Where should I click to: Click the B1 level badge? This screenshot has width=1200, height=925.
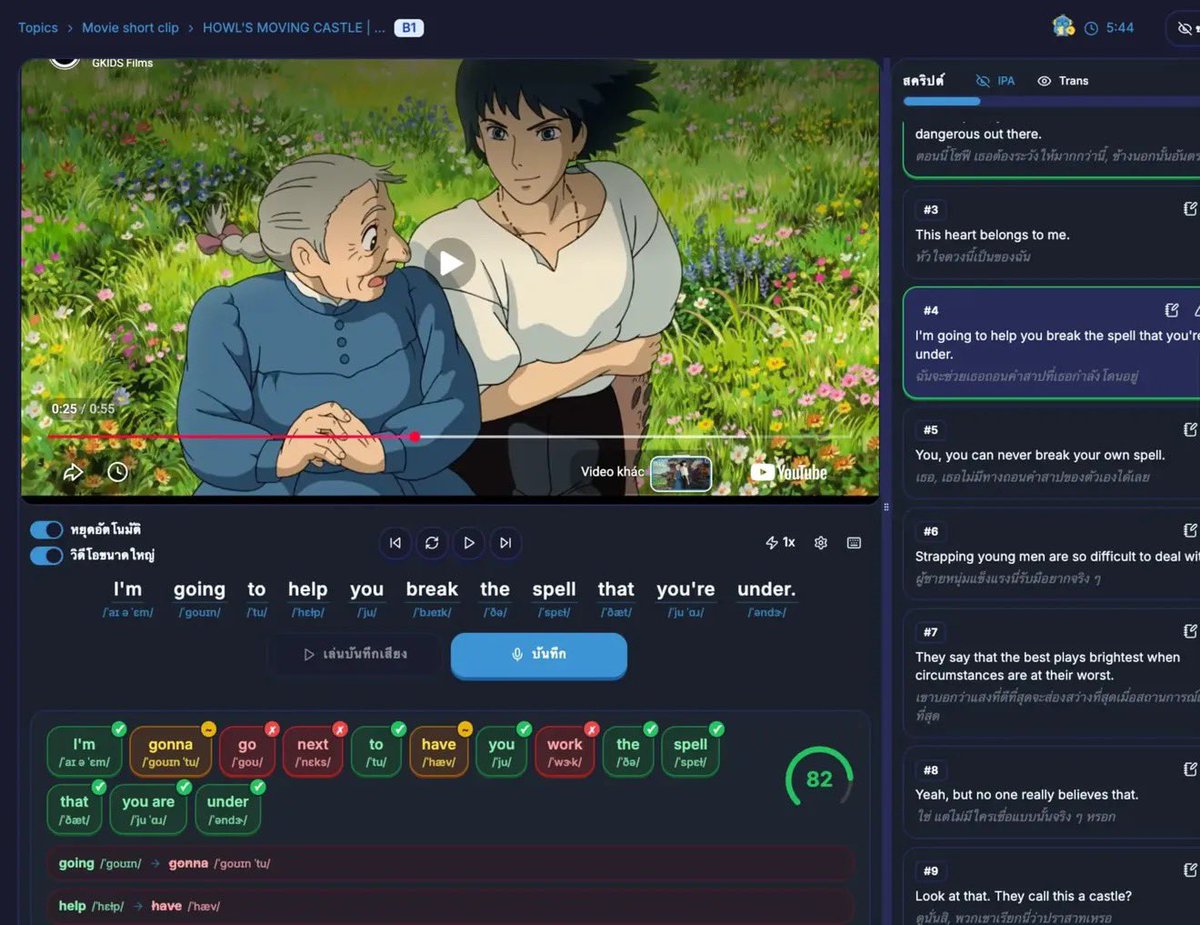click(x=409, y=28)
